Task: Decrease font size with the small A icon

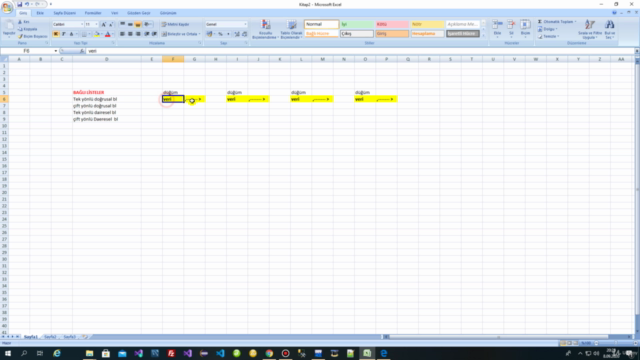Action: click(111, 24)
